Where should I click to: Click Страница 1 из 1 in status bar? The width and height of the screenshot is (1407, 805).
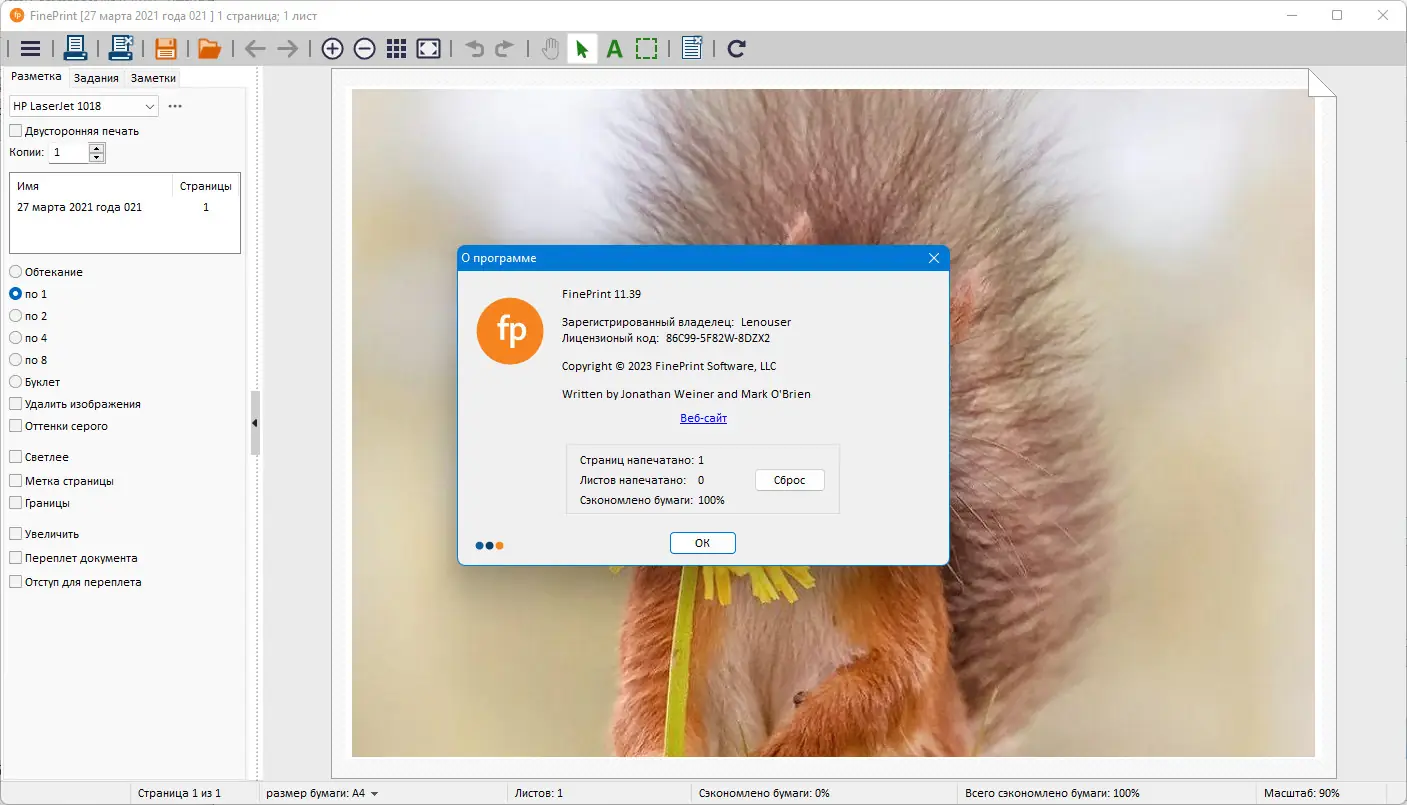[179, 793]
